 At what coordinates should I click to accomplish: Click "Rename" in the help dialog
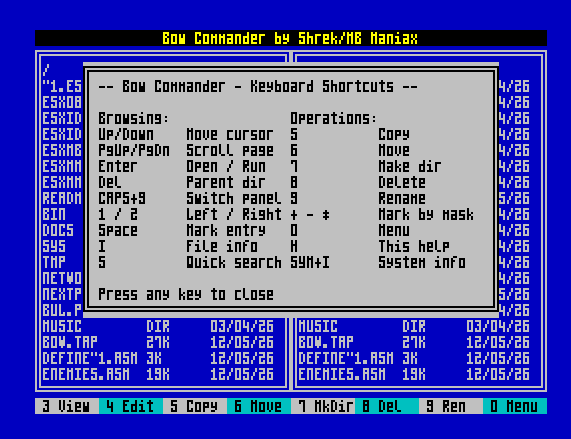click(402, 198)
